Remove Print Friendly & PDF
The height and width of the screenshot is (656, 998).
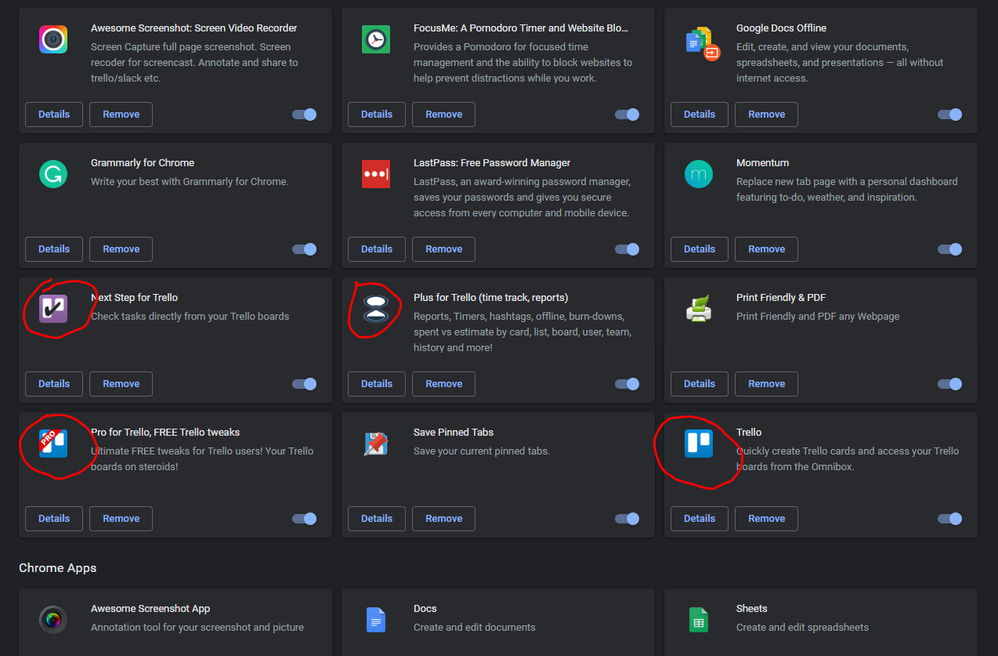click(766, 384)
